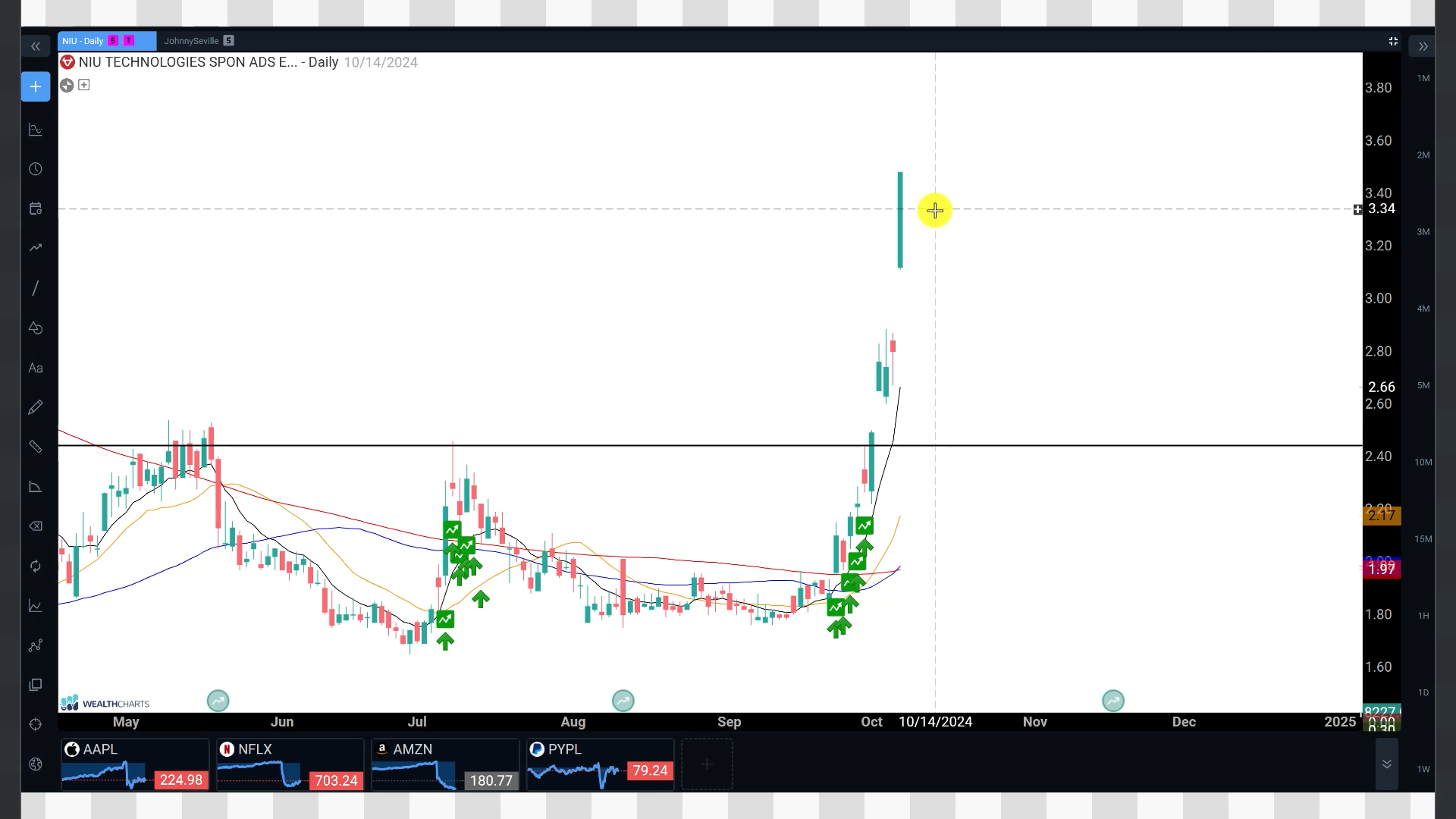Image resolution: width=1456 pixels, height=819 pixels.
Task: Select the 1D timeframe
Action: click(x=1423, y=692)
